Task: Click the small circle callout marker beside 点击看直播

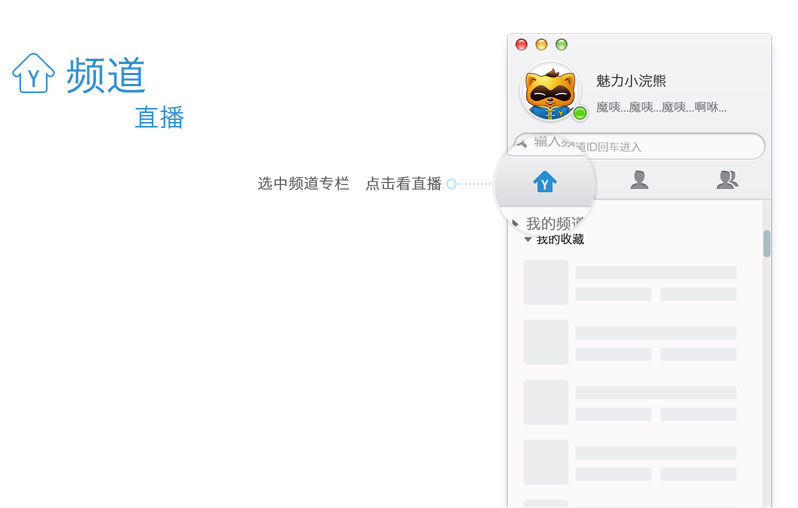Action: tap(451, 184)
